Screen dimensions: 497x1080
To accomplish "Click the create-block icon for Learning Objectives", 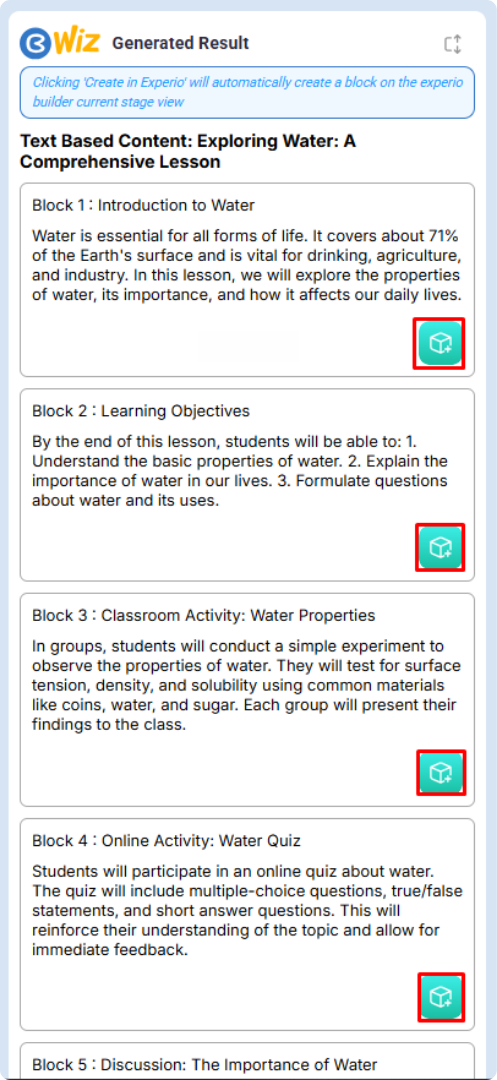I will [439, 547].
